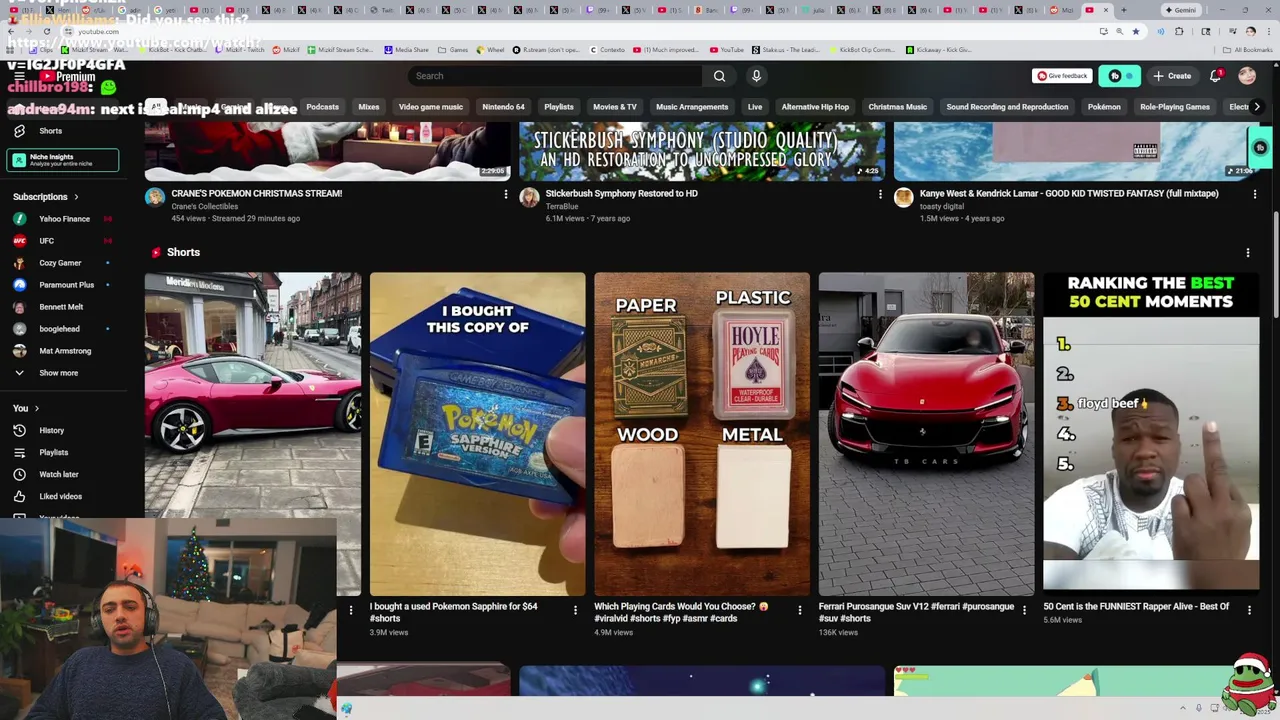Image resolution: width=1280 pixels, height=720 pixels.
Task: Expand the Subscriptions section chevron
Action: pos(76,197)
